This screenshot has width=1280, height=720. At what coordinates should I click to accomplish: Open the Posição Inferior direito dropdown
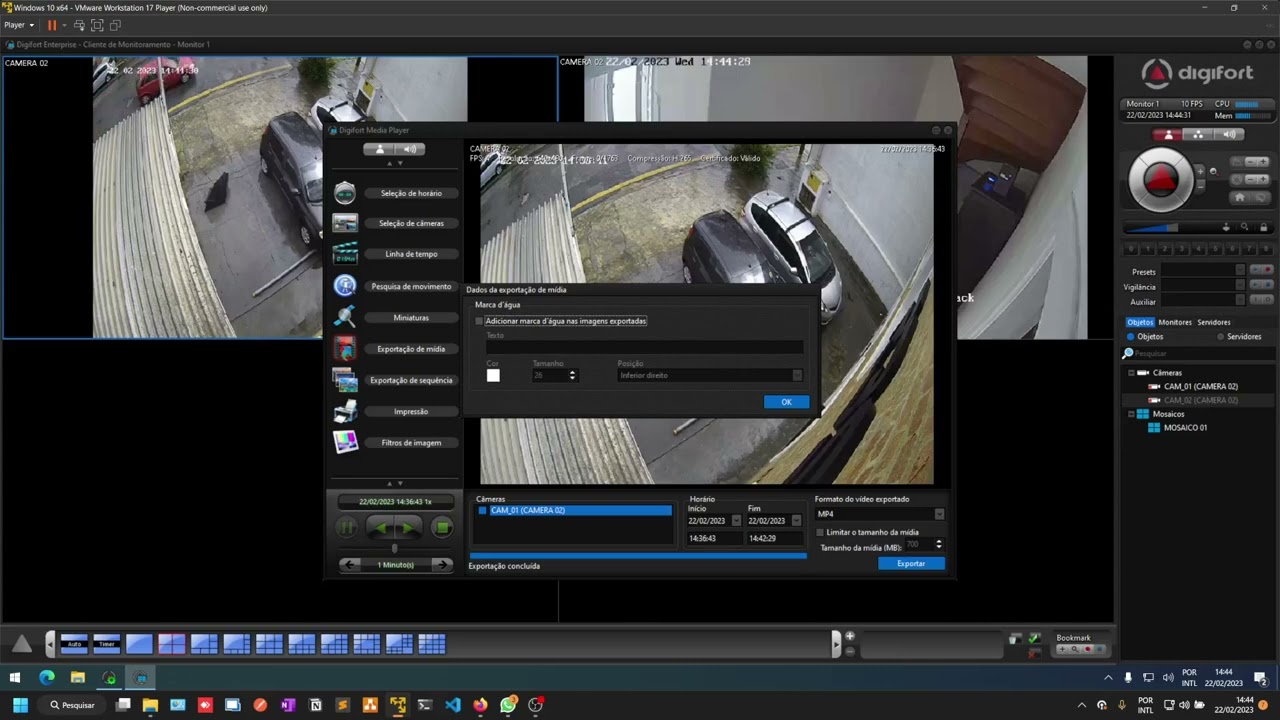pyautogui.click(x=710, y=375)
